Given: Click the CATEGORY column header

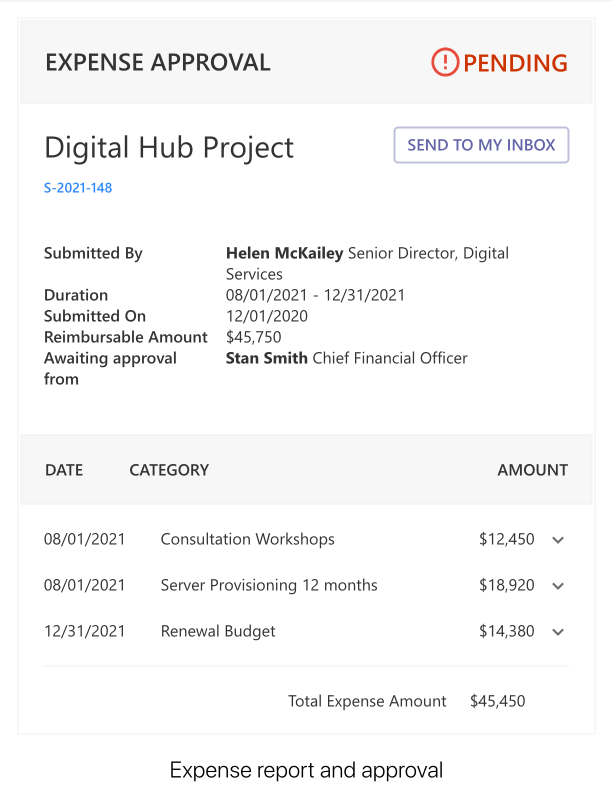Looking at the screenshot, I should 169,470.
